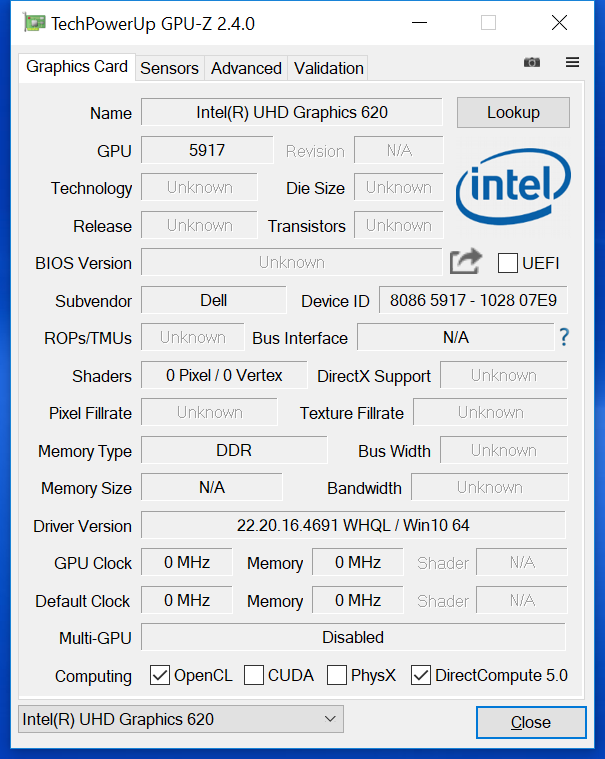
Task: Click the Bus Interface question mark
Action: pos(564,337)
